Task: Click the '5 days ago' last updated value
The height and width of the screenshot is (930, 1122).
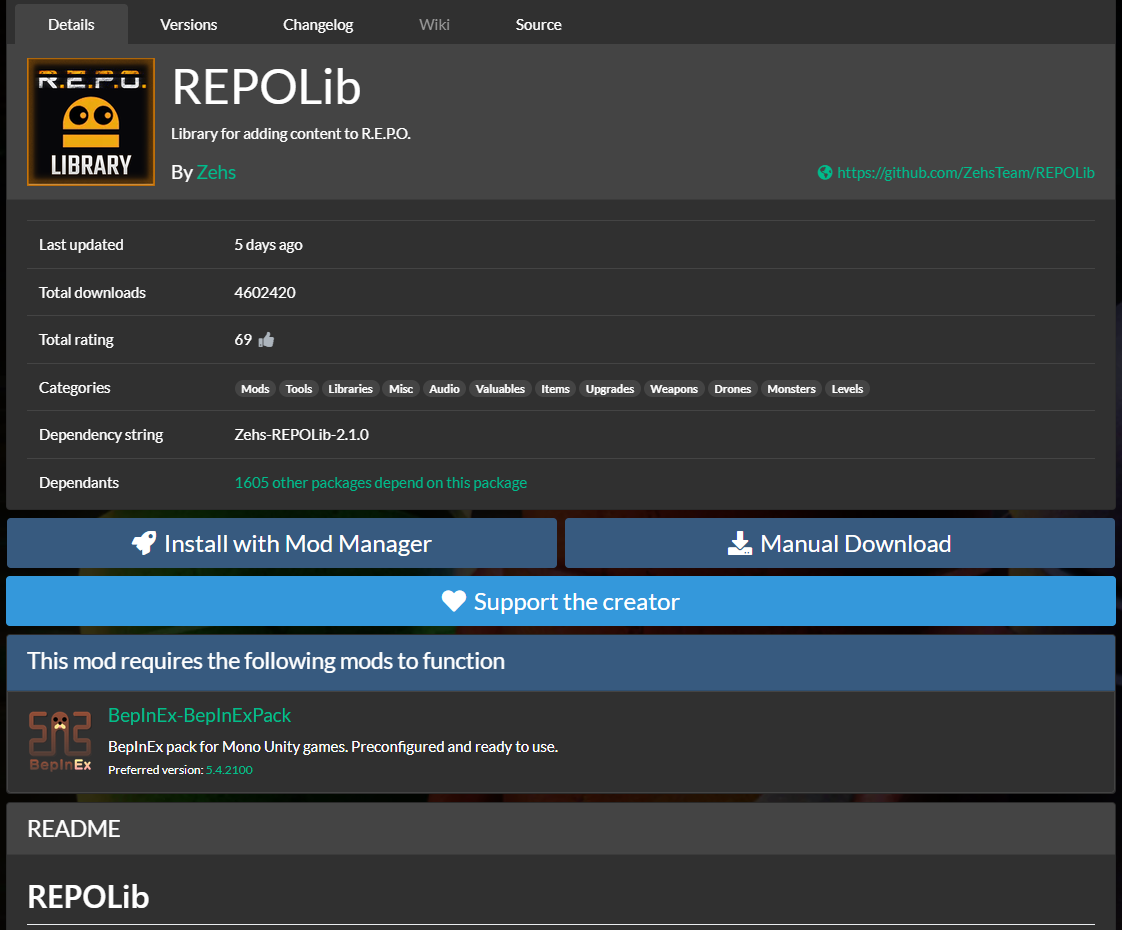Action: point(268,245)
